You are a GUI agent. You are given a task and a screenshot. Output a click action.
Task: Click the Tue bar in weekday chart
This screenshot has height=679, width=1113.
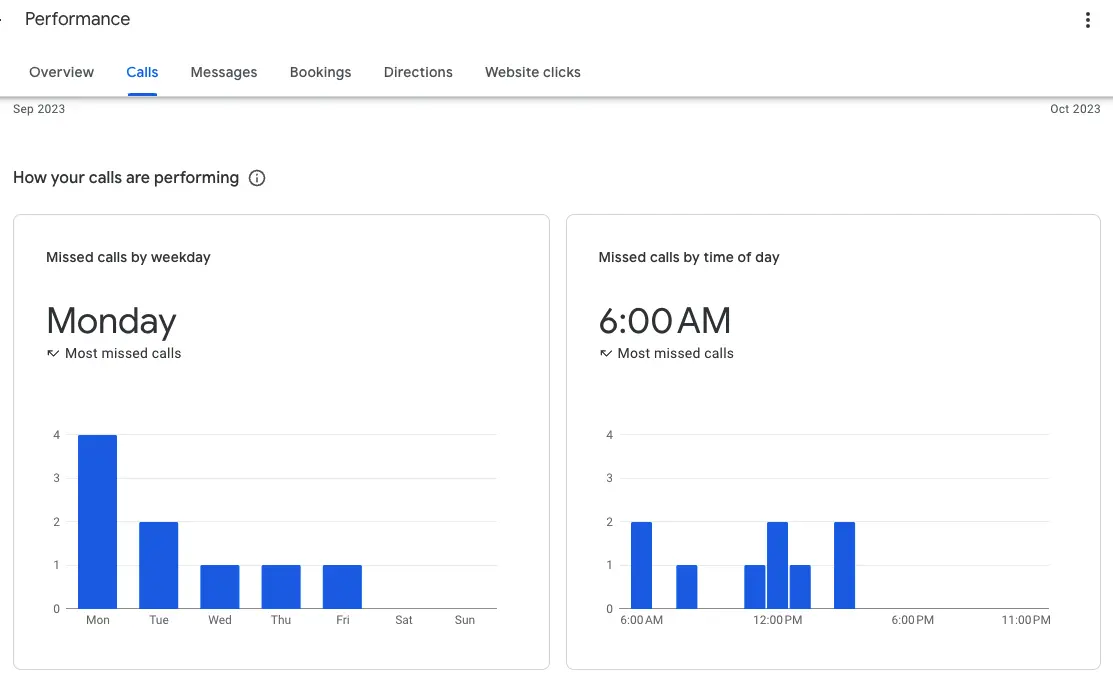(x=158, y=565)
